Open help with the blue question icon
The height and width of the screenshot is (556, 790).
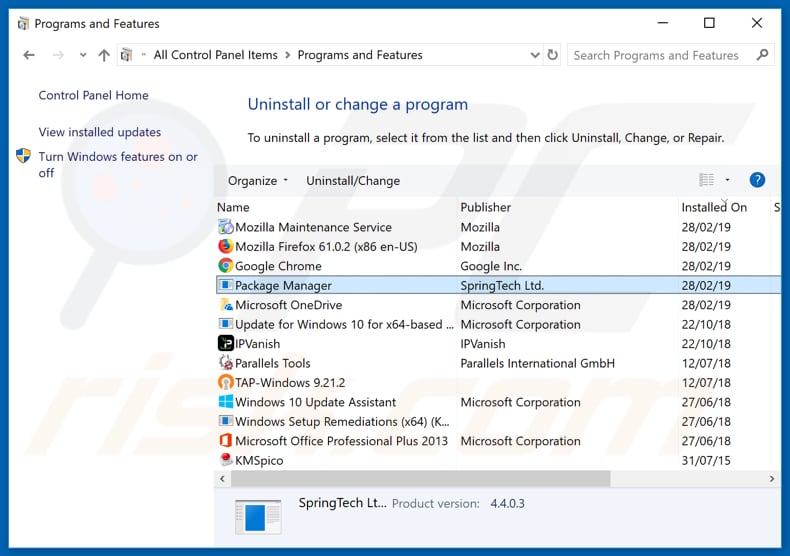(757, 180)
